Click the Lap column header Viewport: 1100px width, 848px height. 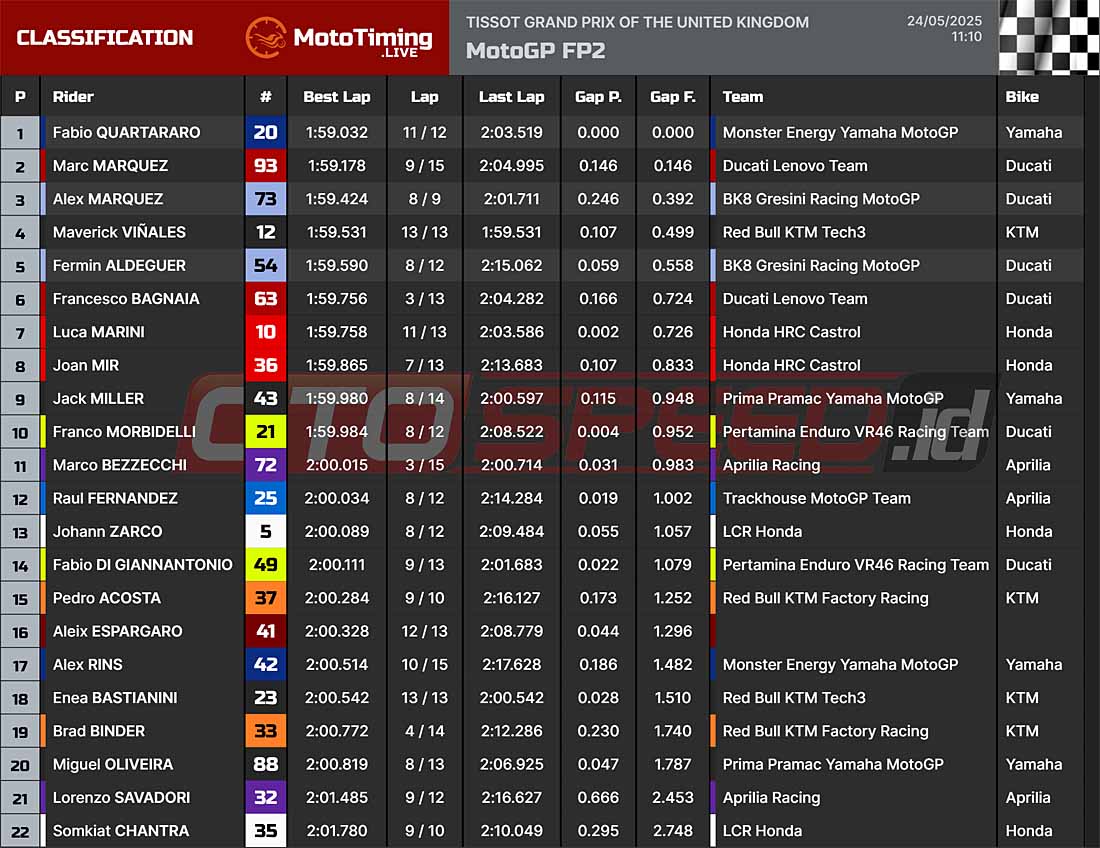point(424,97)
